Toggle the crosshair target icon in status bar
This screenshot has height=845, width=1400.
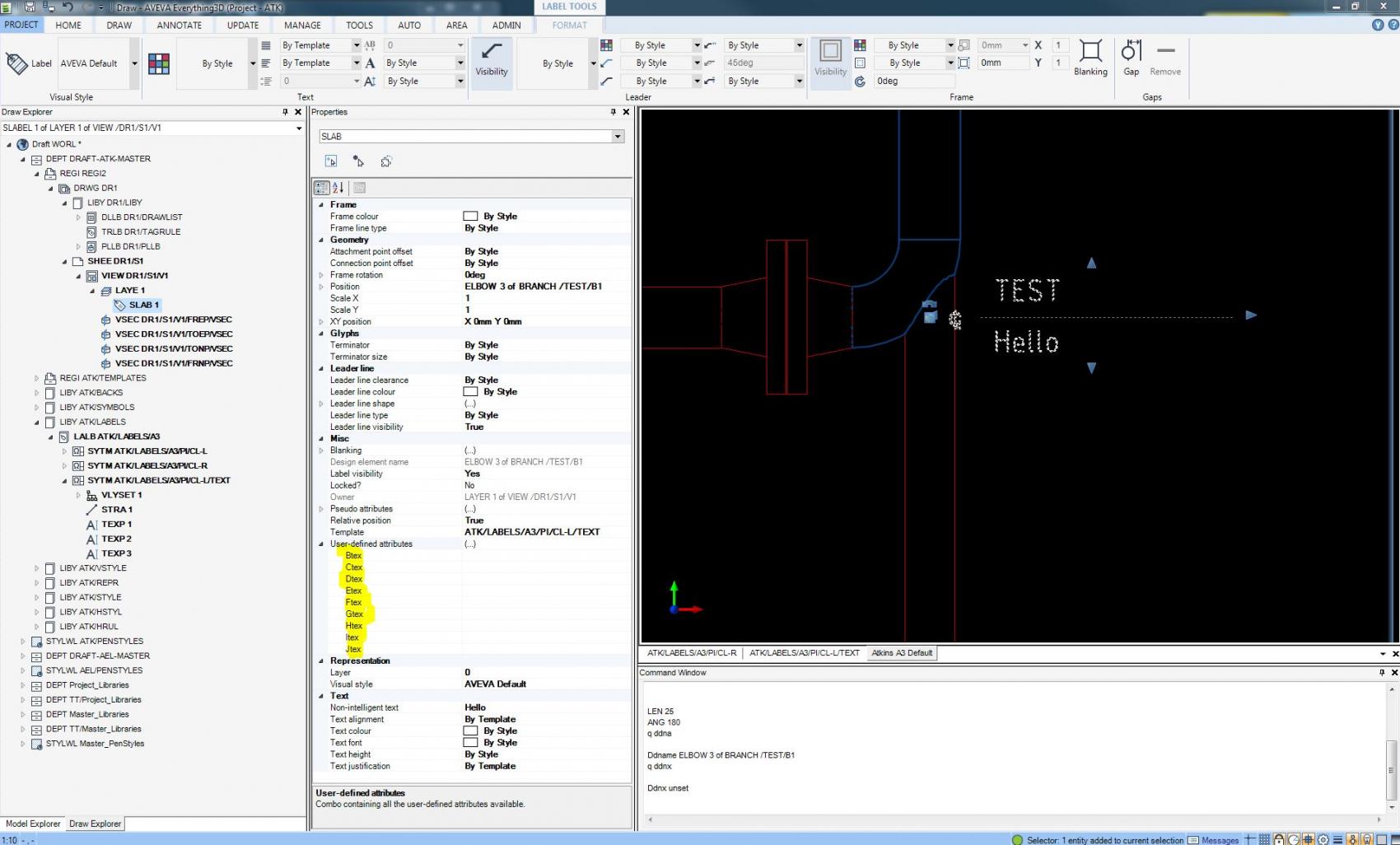tap(1309, 839)
